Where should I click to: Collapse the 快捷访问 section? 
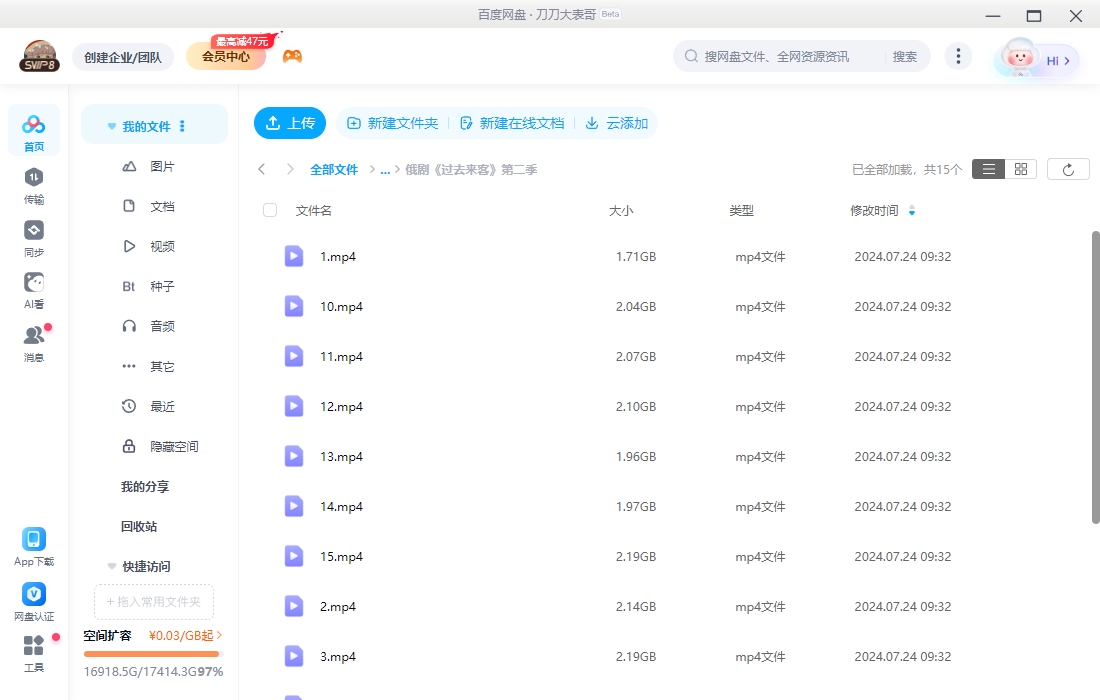coord(111,565)
